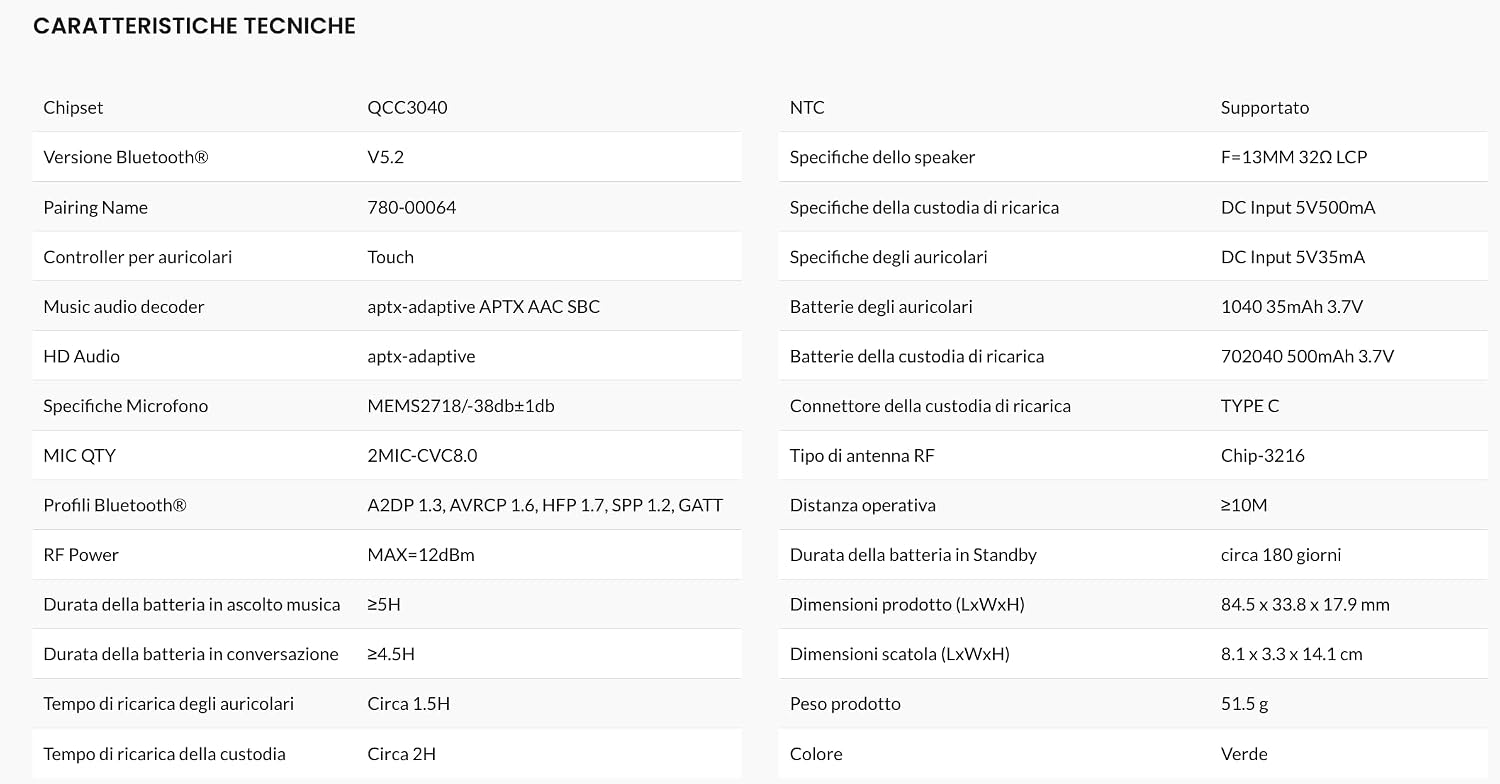Select the Tempo di ricarica della custodia row

pos(387,754)
